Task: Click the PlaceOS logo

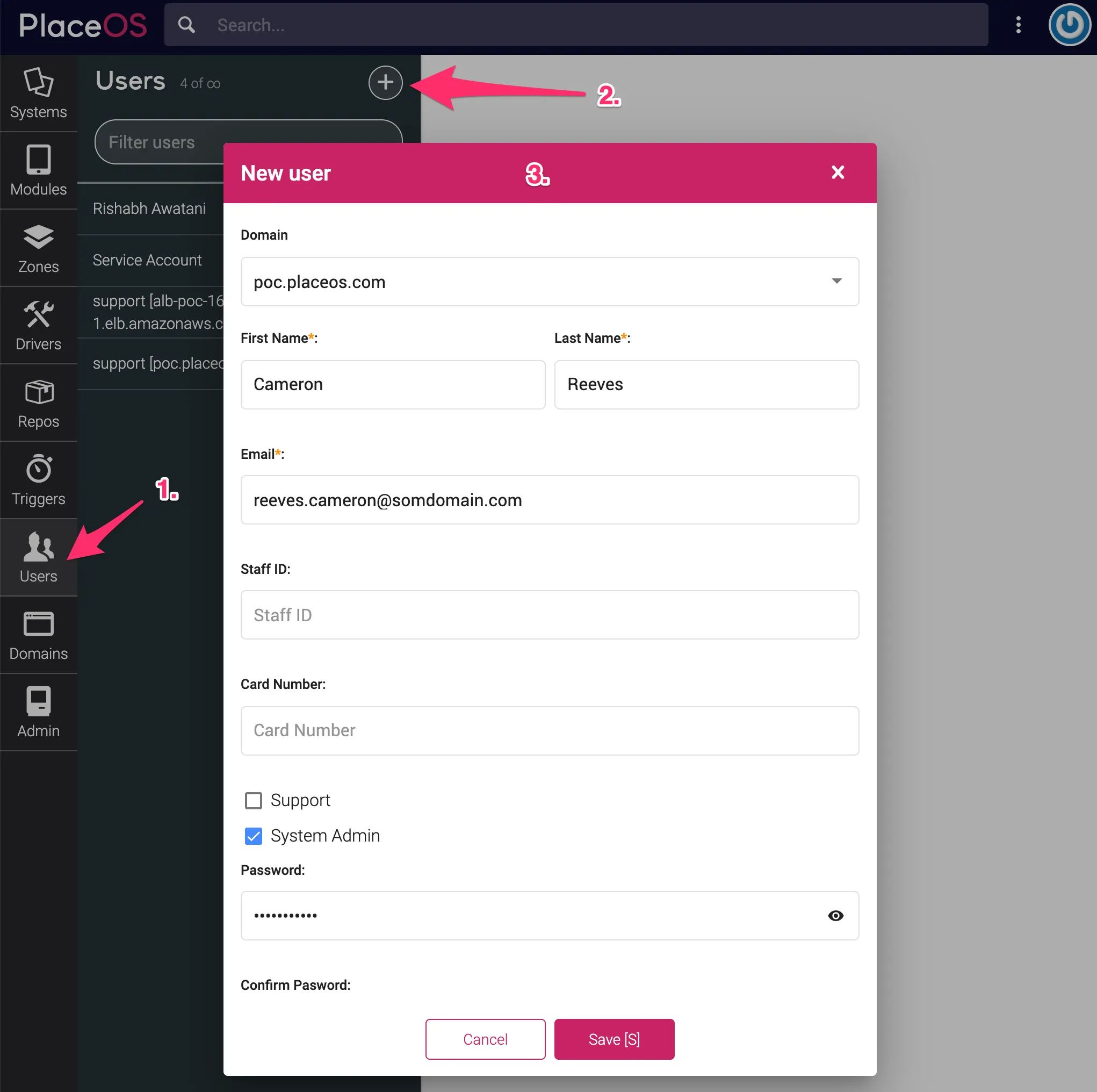Action: pos(82,25)
